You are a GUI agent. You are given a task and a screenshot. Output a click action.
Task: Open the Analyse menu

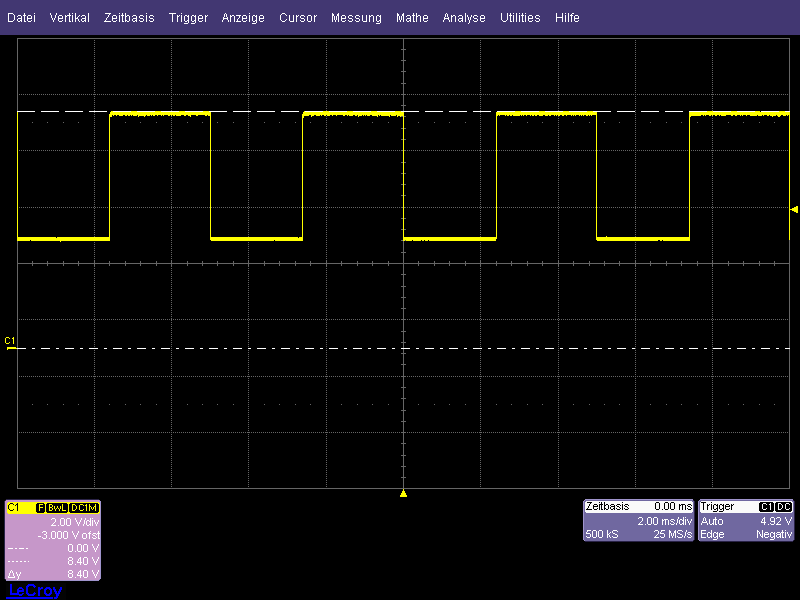coord(464,18)
